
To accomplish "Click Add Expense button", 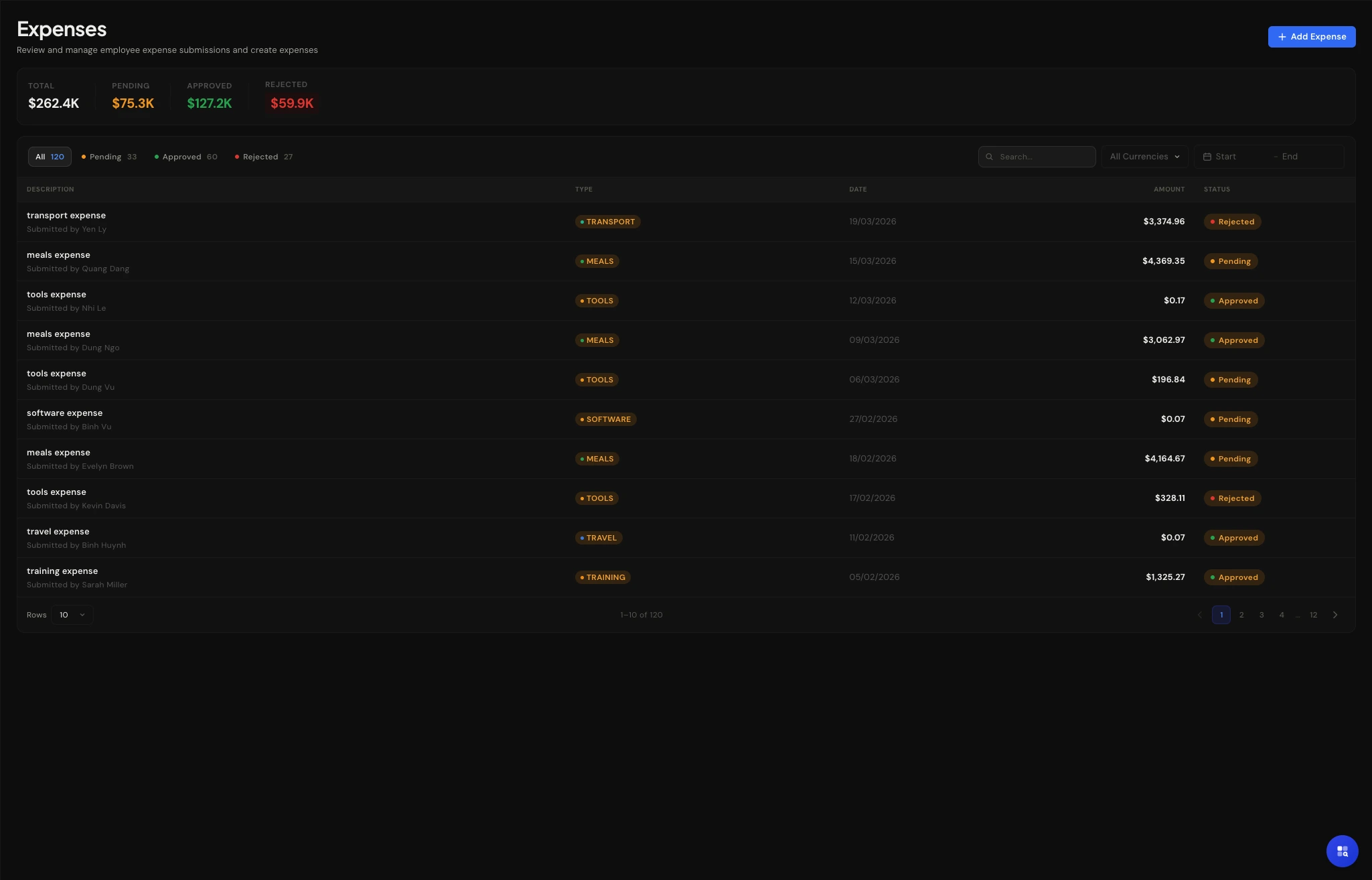I will click(1311, 37).
